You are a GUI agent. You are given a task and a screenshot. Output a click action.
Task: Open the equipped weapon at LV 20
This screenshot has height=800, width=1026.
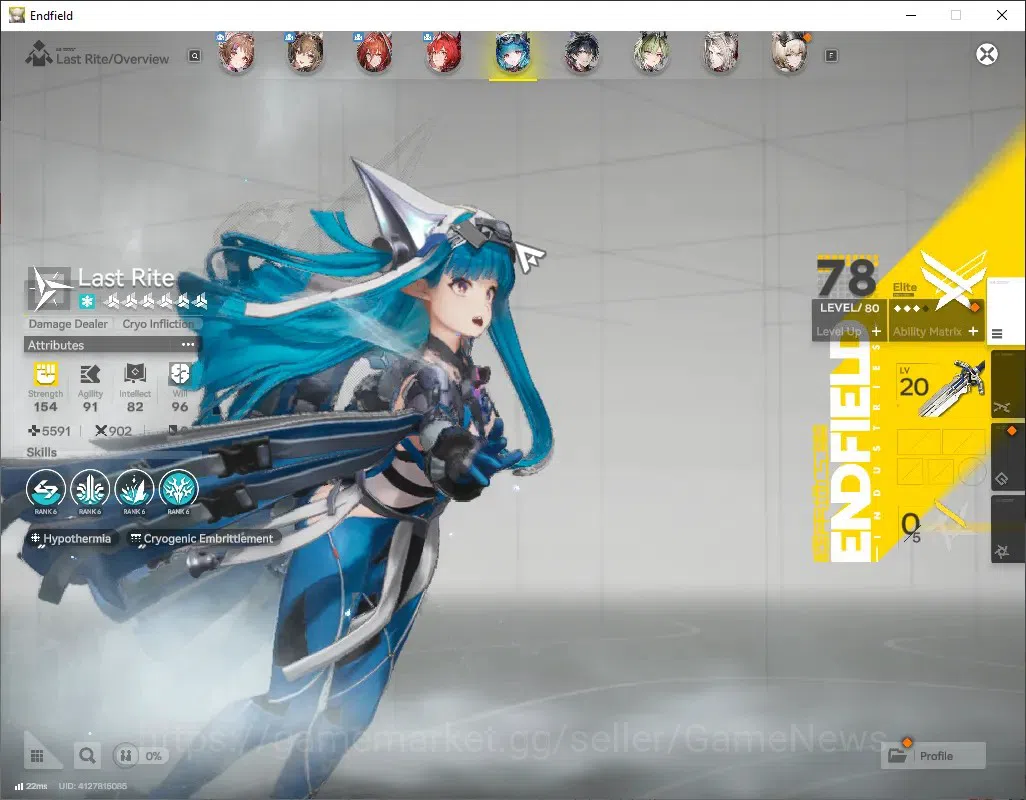tap(941, 389)
